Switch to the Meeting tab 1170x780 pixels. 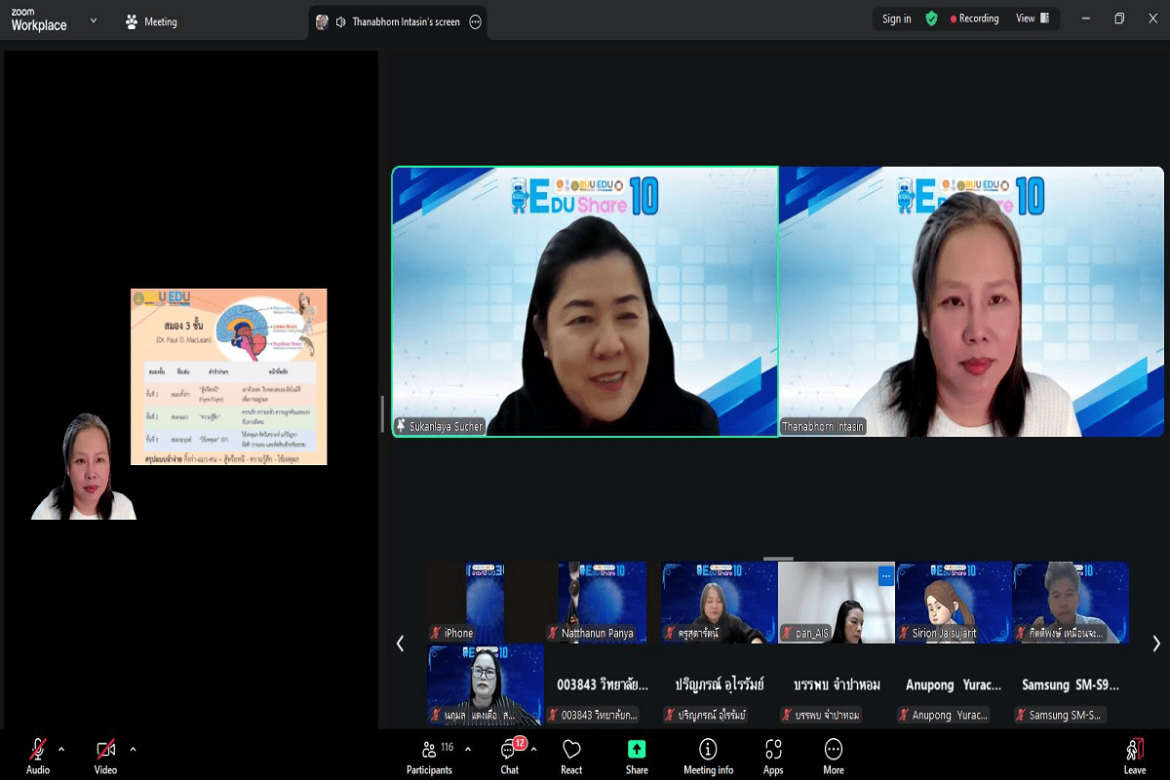coord(151,22)
